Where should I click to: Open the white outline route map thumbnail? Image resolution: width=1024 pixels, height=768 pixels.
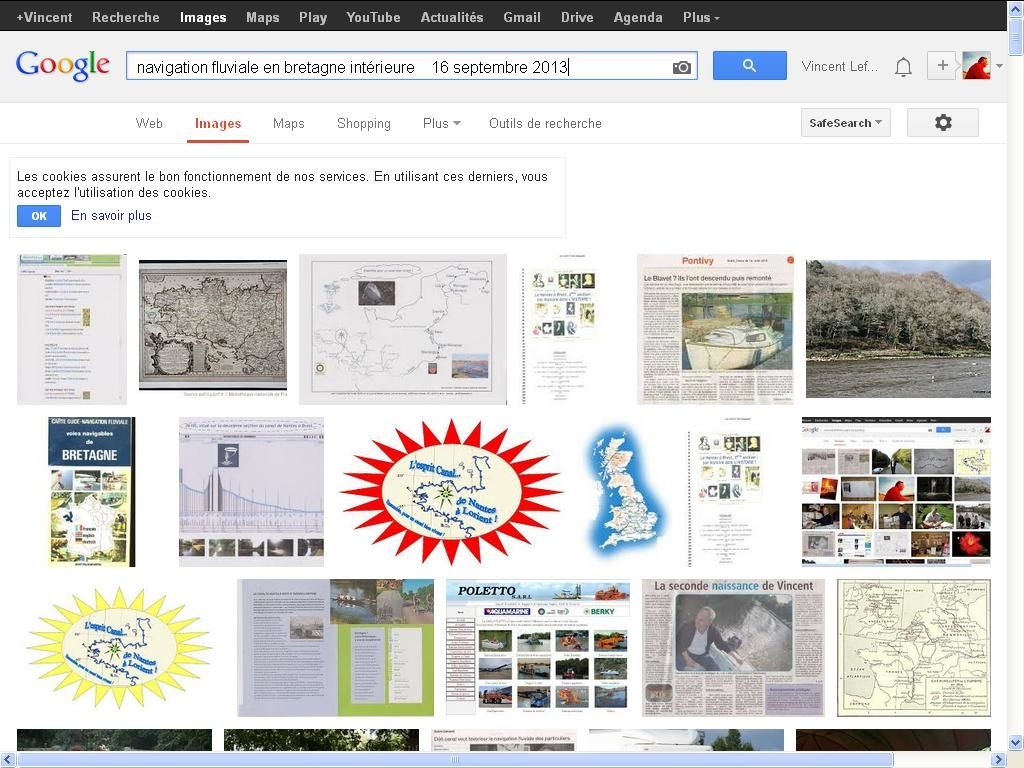tap(403, 329)
